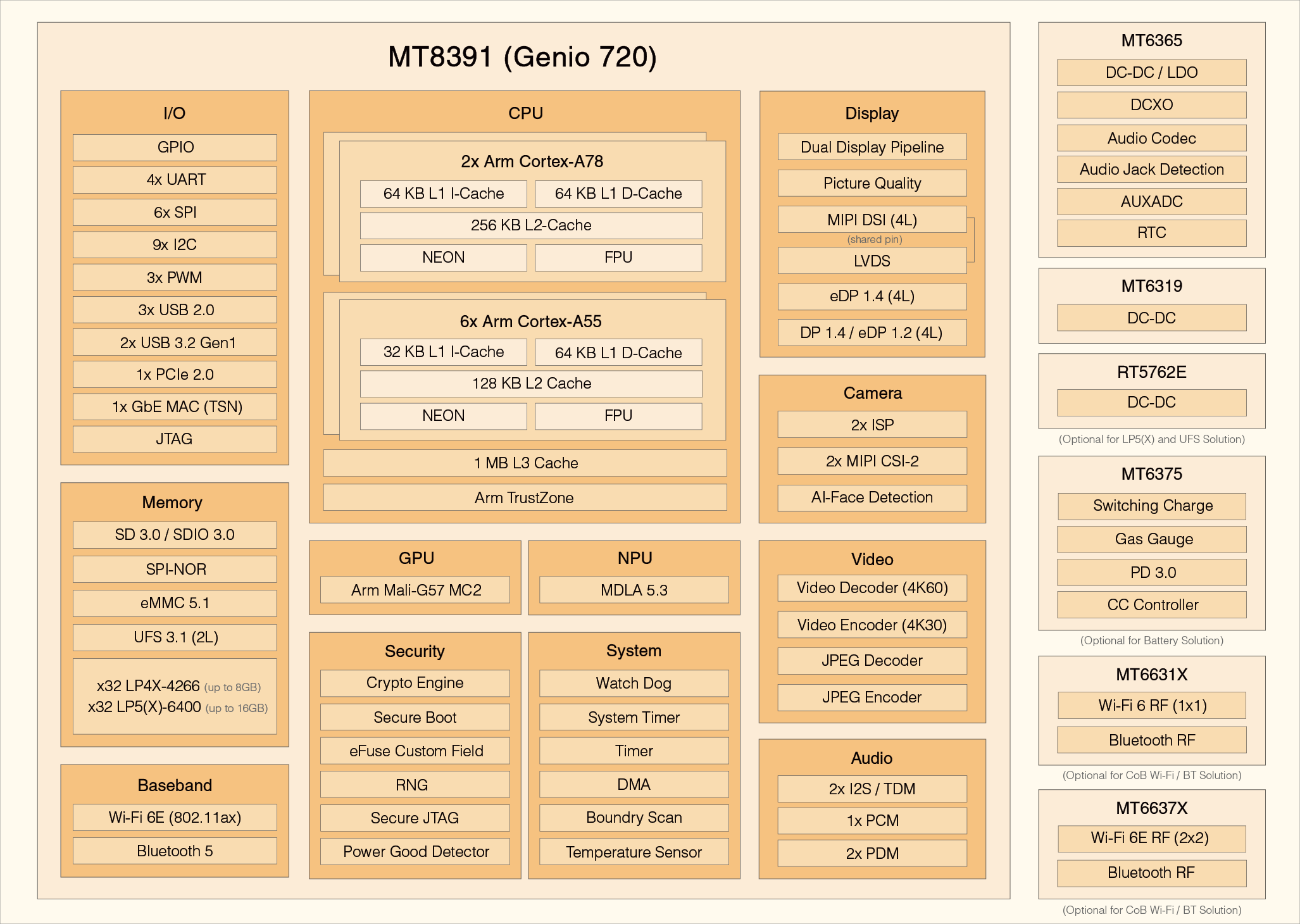Viewport: 1300px width, 924px height.
Task: Select the JPEG Encoder block
Action: pyautogui.click(x=872, y=697)
